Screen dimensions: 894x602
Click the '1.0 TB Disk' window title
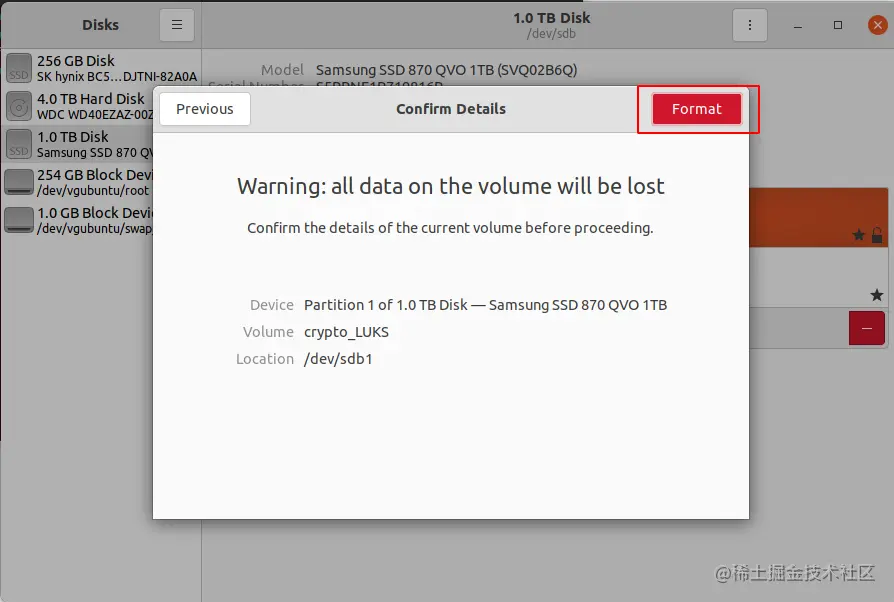[551, 18]
